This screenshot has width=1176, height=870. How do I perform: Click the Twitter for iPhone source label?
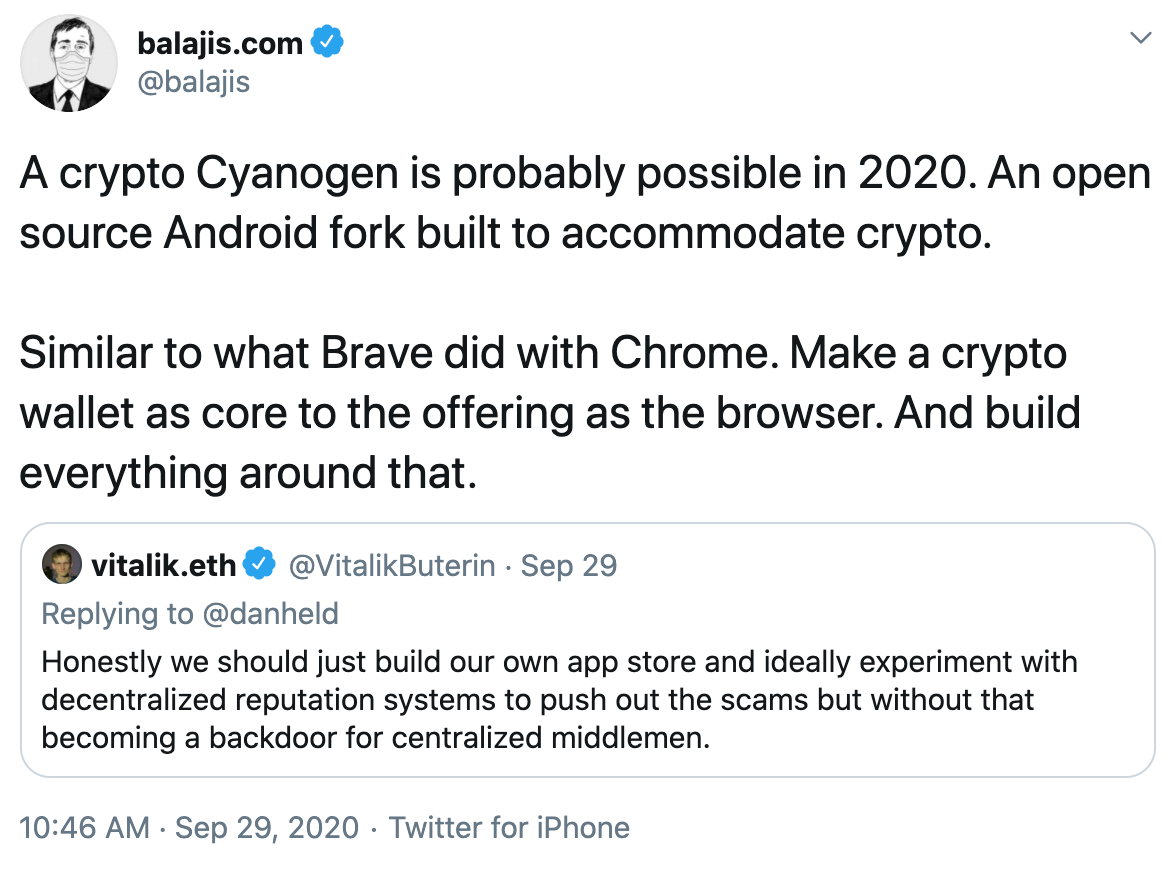(x=508, y=828)
